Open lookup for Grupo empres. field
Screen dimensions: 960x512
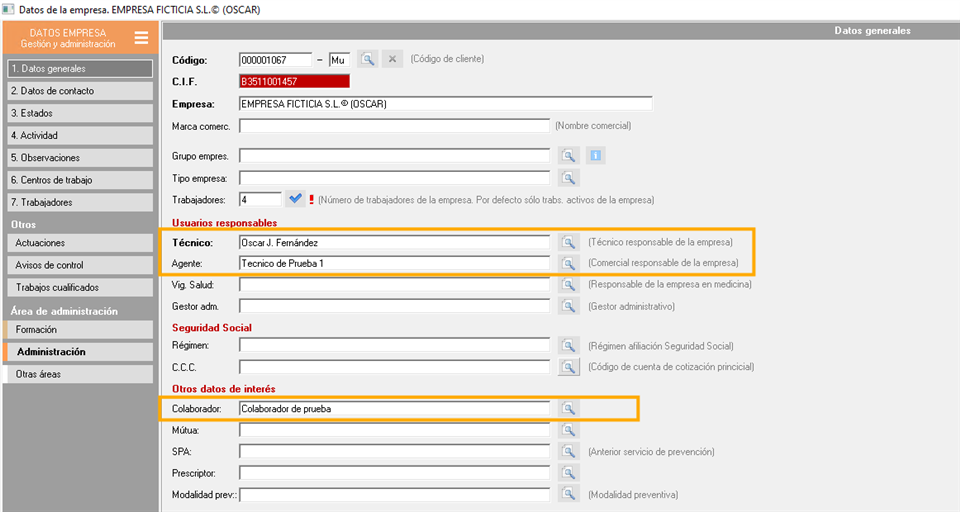click(x=569, y=156)
